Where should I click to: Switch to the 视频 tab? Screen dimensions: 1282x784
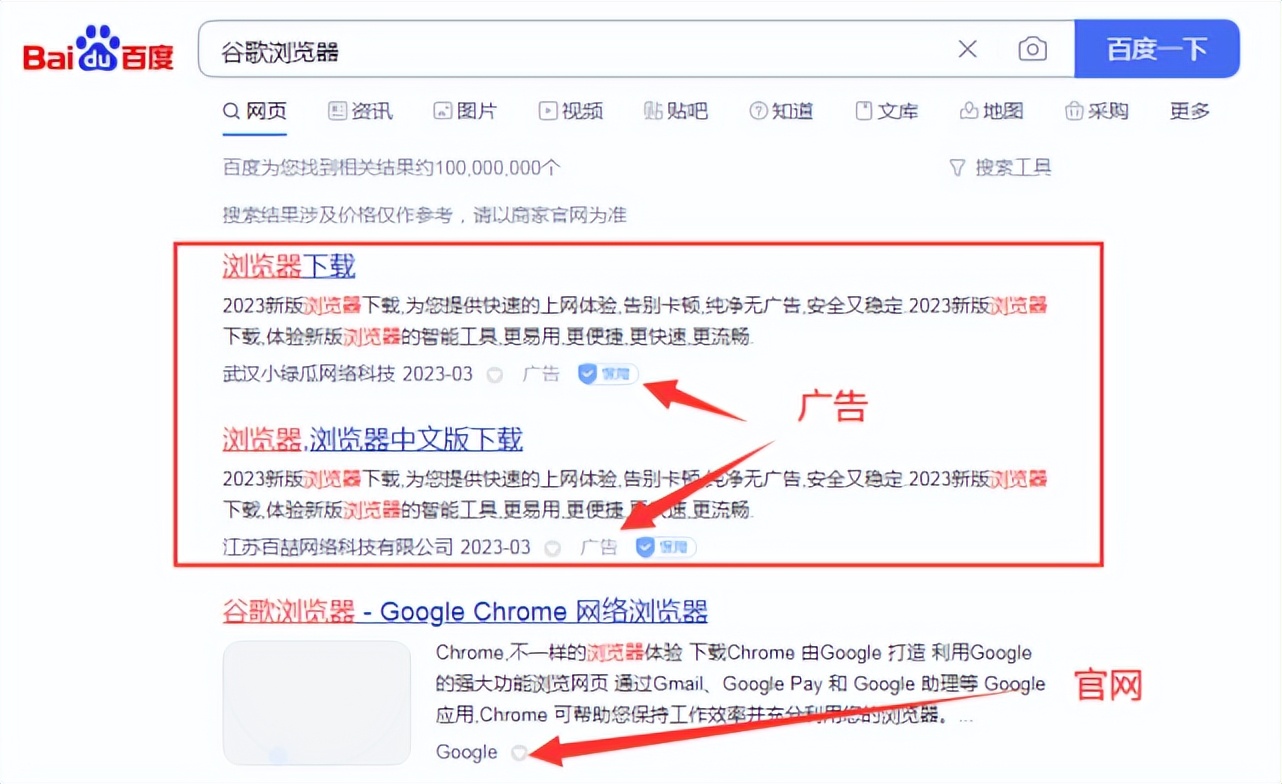click(570, 112)
